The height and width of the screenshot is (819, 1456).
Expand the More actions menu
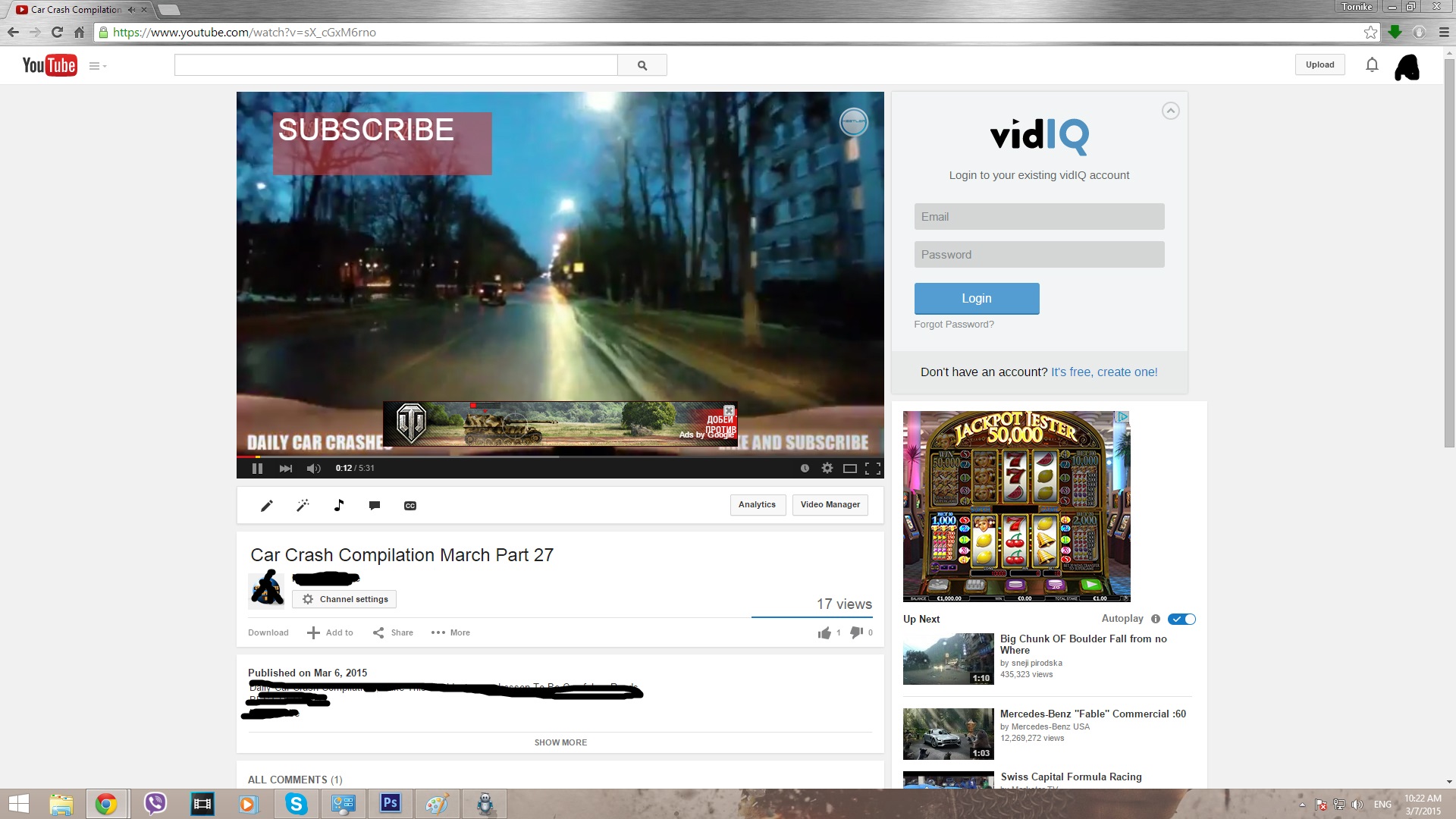[x=450, y=632]
